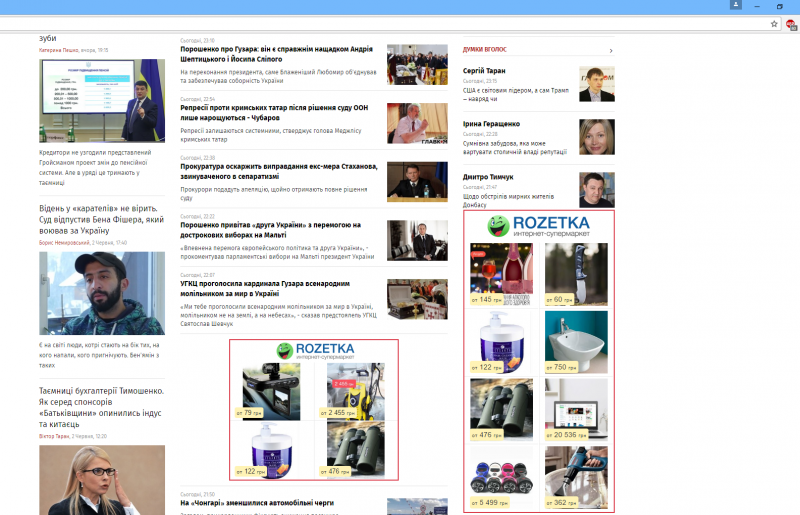
Task: Select laptop product for 20 536 грн
Action: click(576, 409)
